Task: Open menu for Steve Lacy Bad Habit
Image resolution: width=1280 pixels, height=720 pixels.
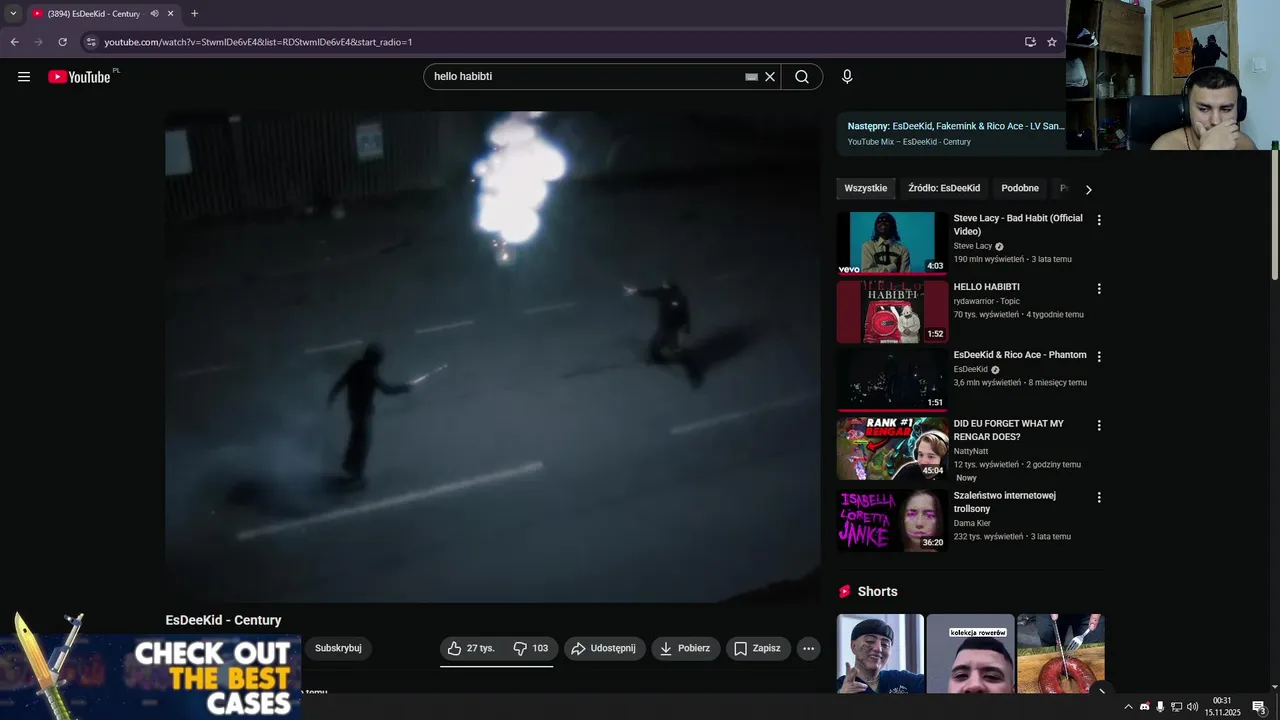Action: (x=1099, y=220)
